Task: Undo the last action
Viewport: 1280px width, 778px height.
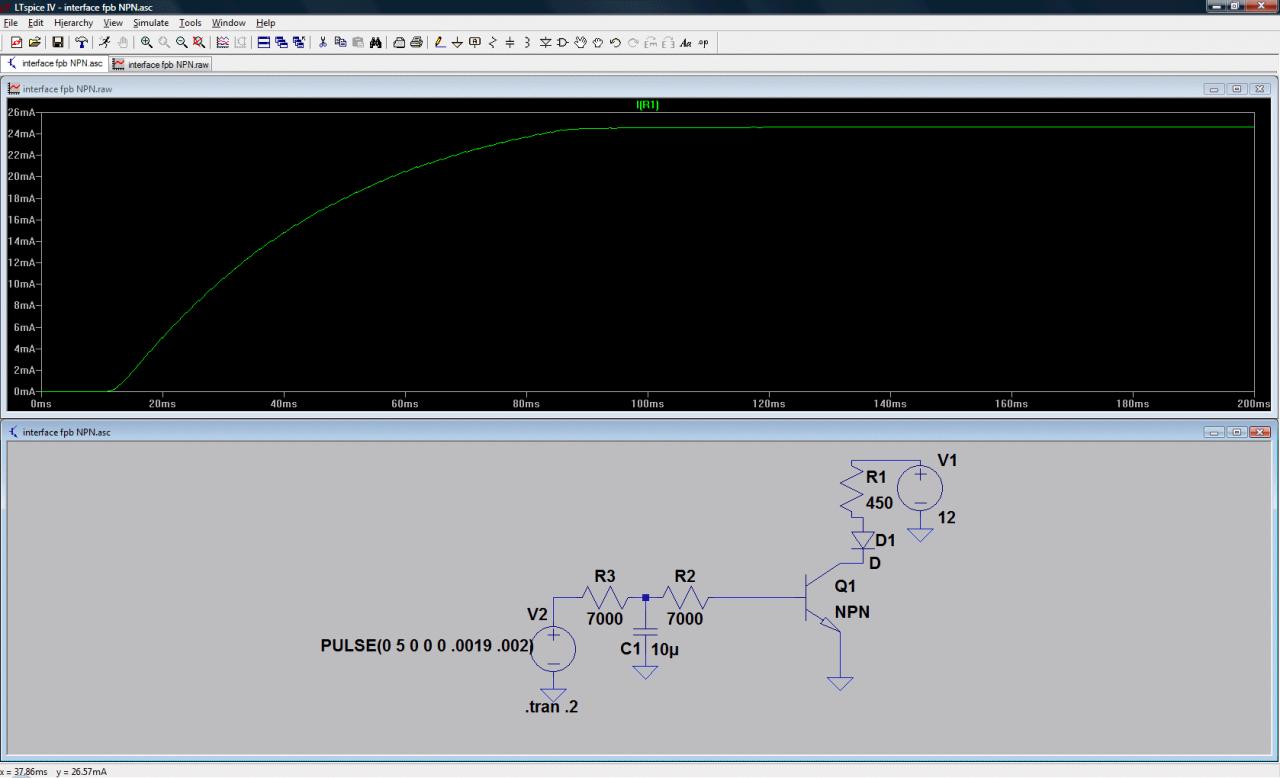Action: click(x=615, y=42)
